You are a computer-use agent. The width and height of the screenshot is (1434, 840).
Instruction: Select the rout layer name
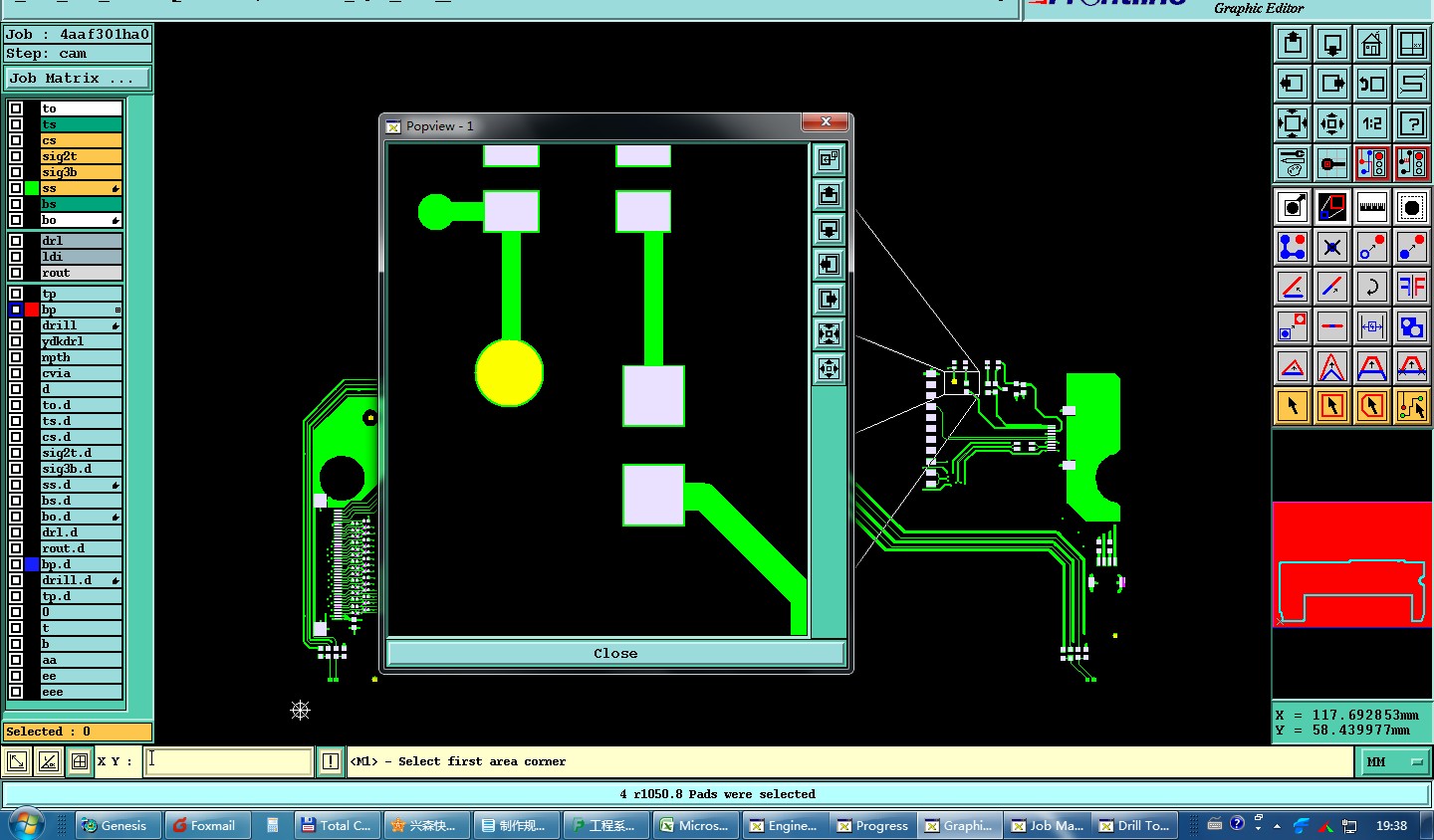tap(81, 273)
